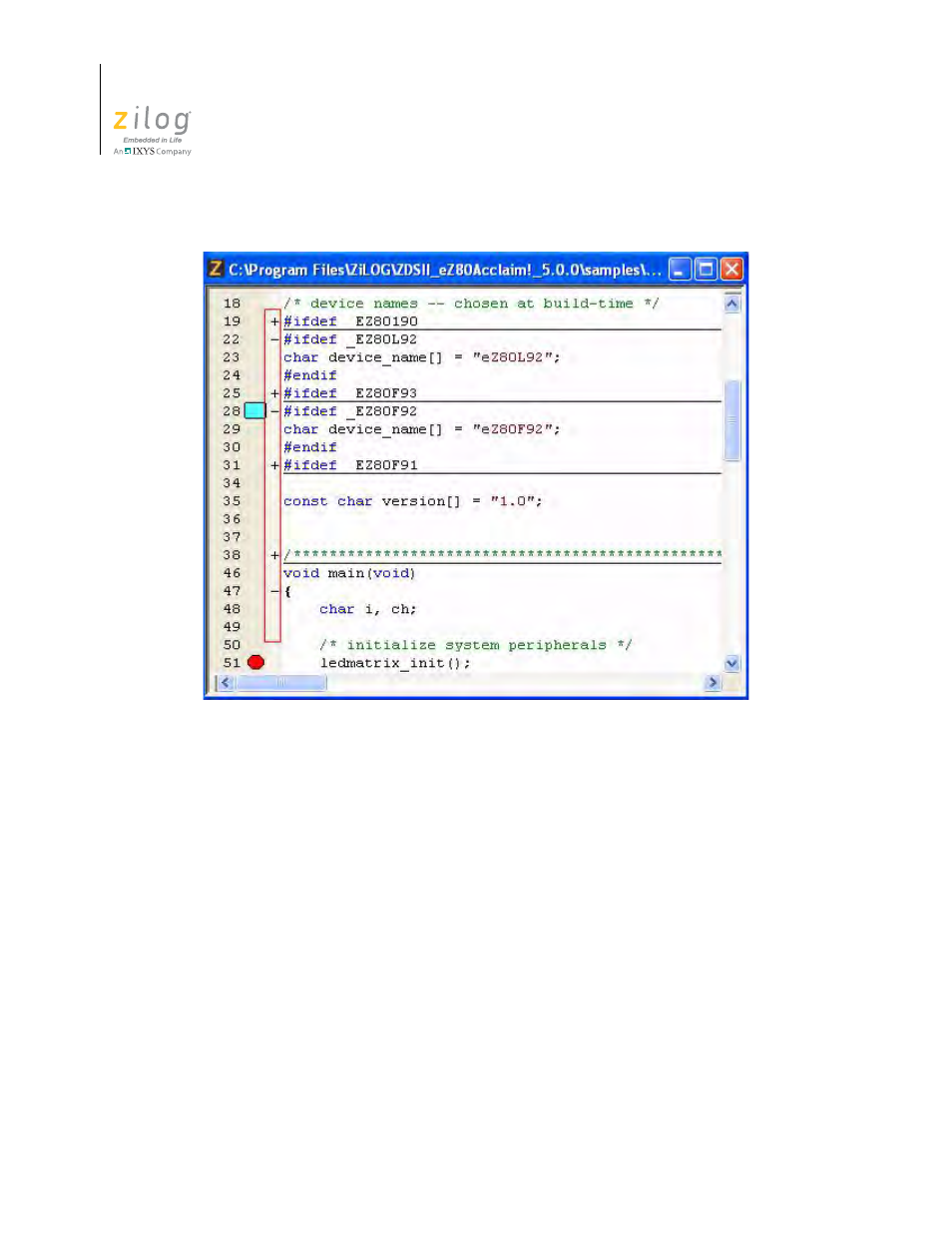Click the device names comment on line 18
The width and height of the screenshot is (952, 1233).
tap(471, 304)
